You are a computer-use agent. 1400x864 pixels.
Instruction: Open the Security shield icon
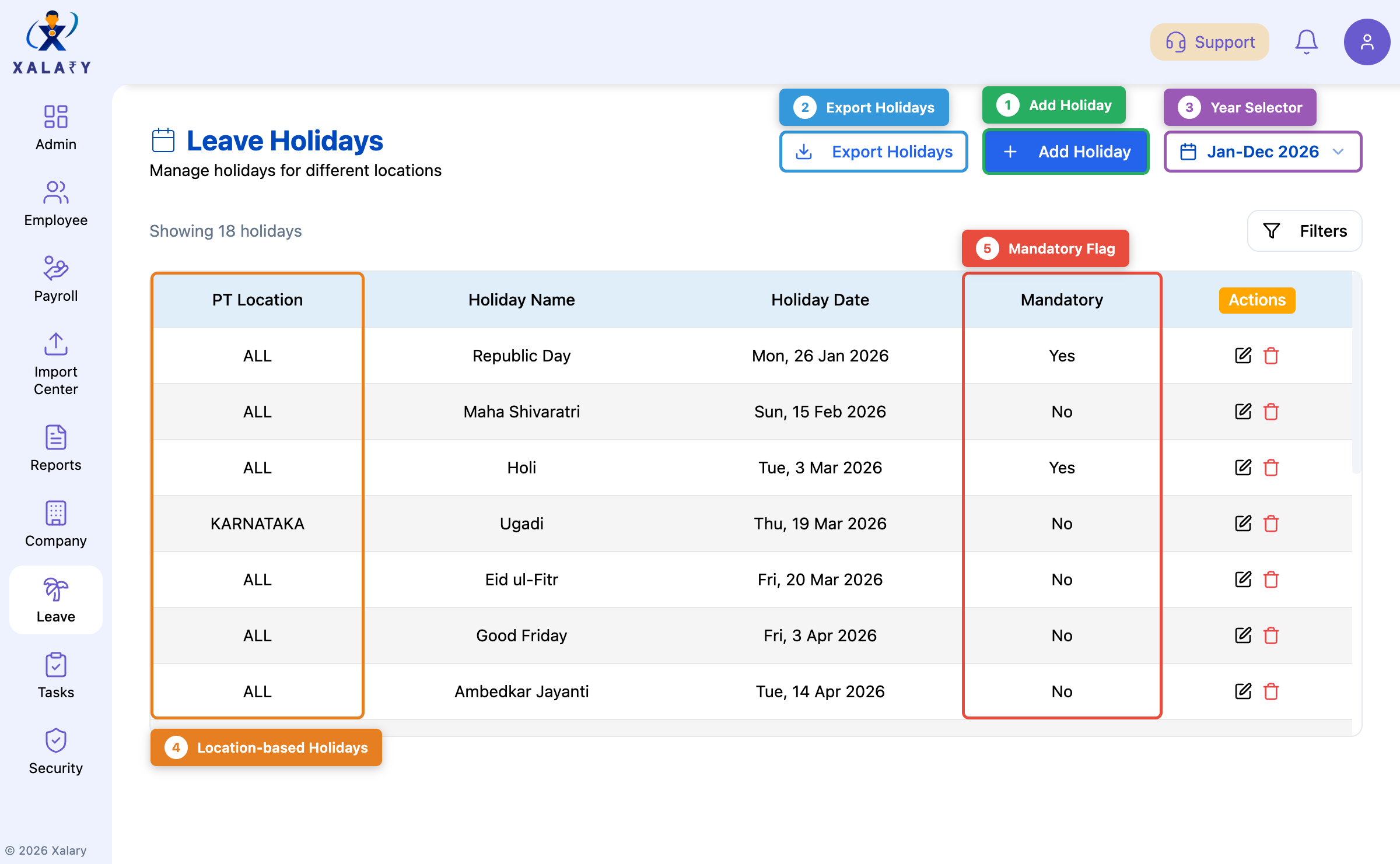tap(55, 741)
